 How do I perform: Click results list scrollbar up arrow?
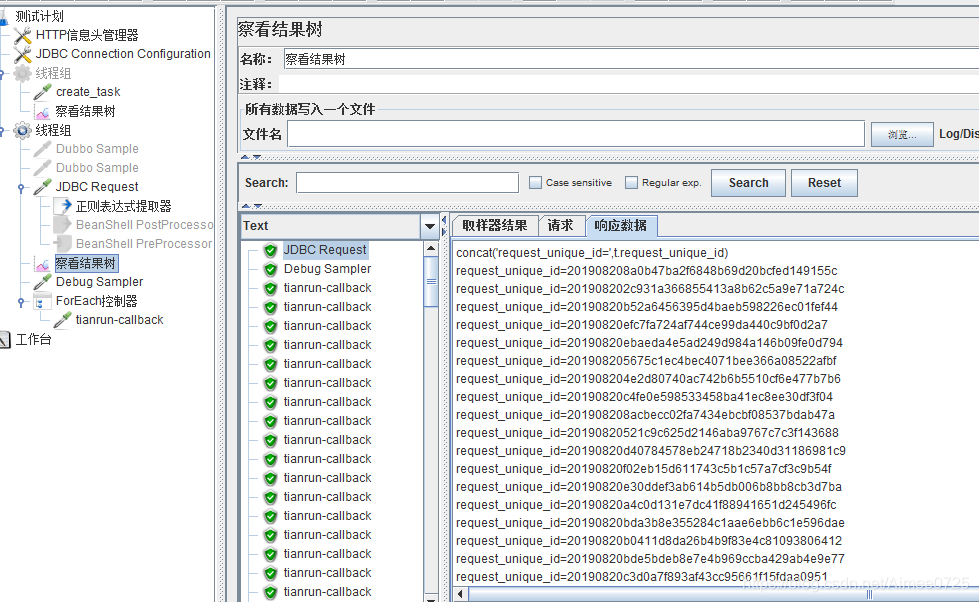click(x=431, y=249)
